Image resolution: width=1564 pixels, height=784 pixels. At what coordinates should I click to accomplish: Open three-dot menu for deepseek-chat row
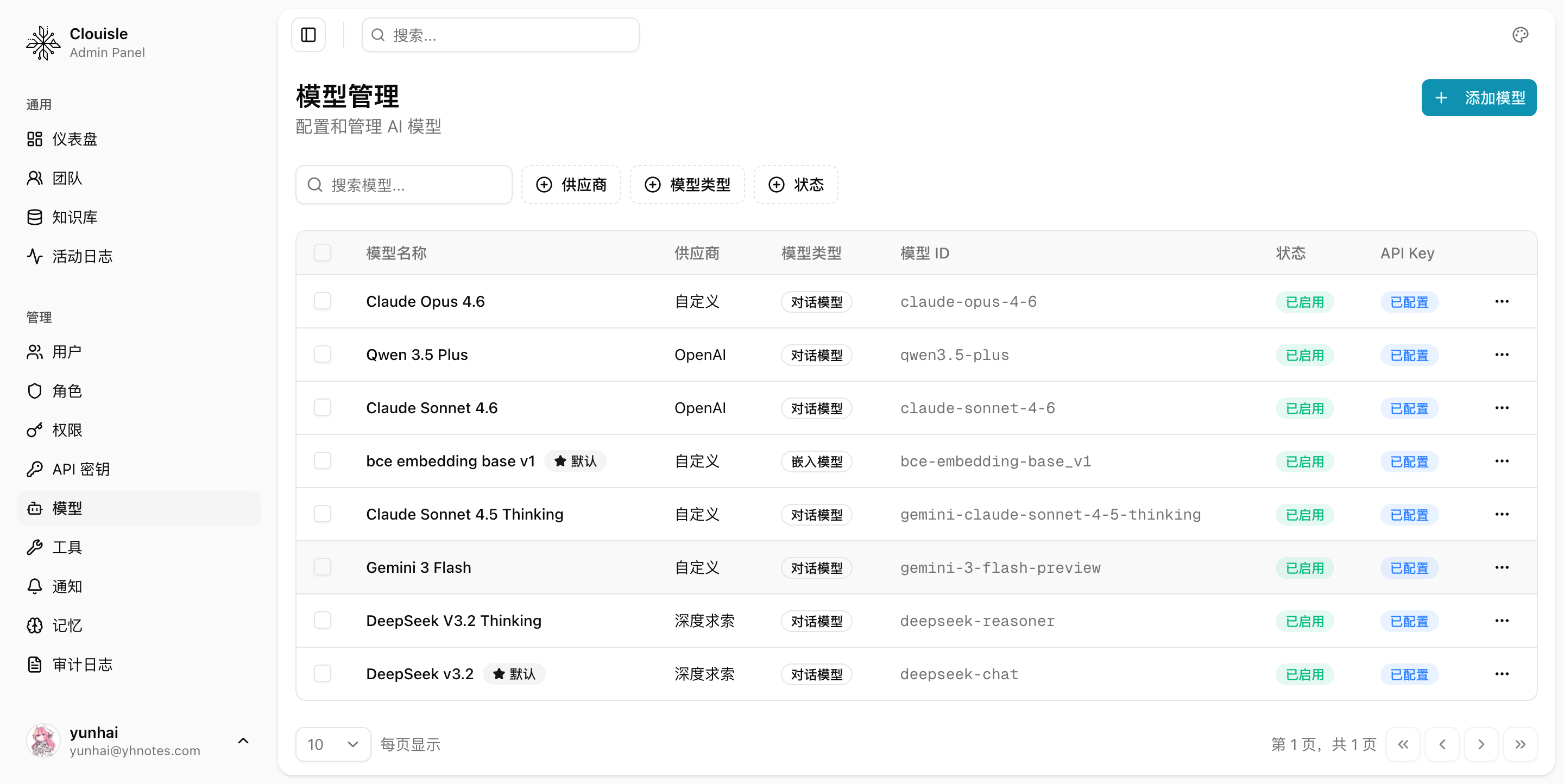coord(1502,674)
